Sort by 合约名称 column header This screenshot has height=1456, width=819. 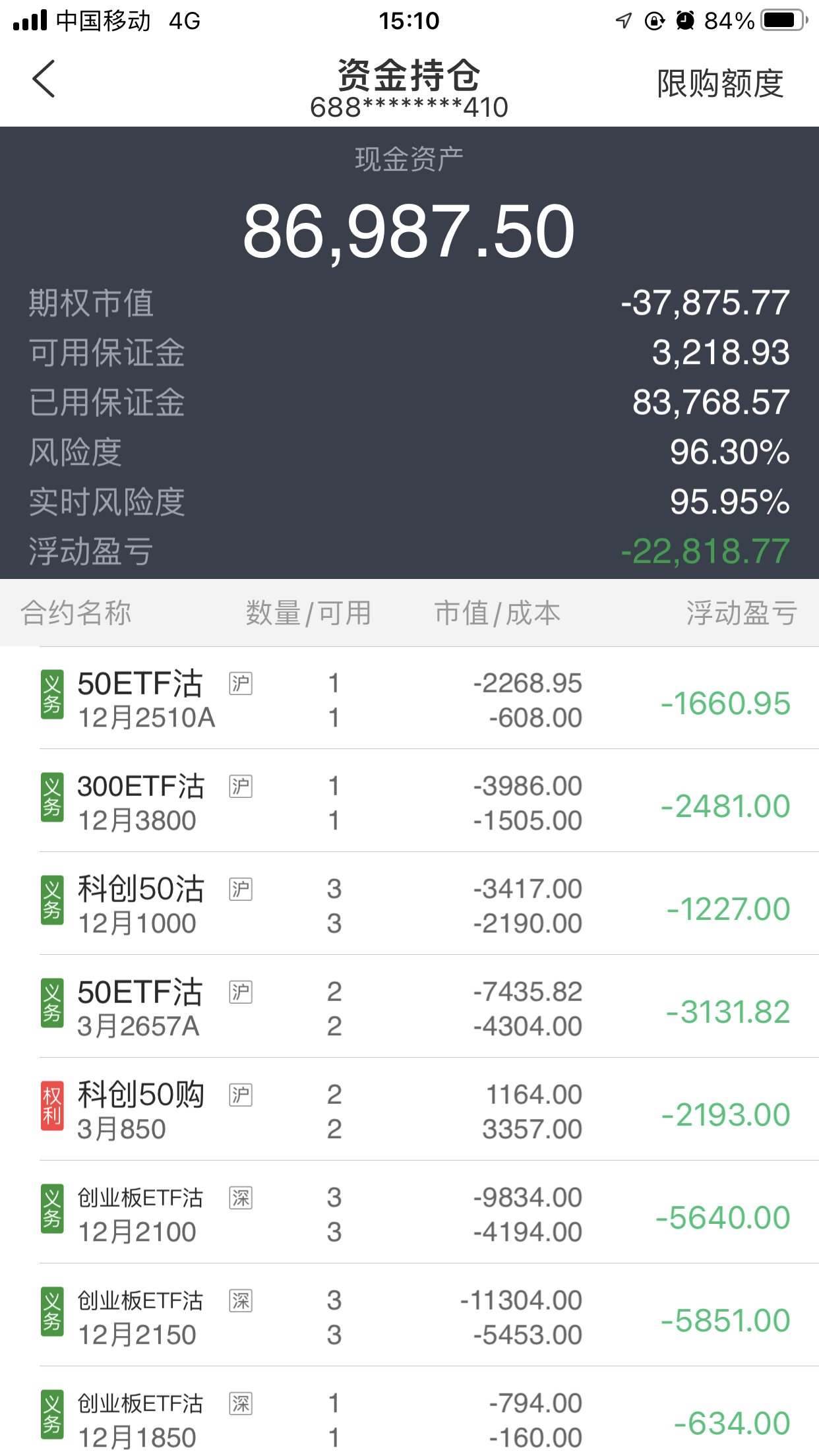coord(76,613)
